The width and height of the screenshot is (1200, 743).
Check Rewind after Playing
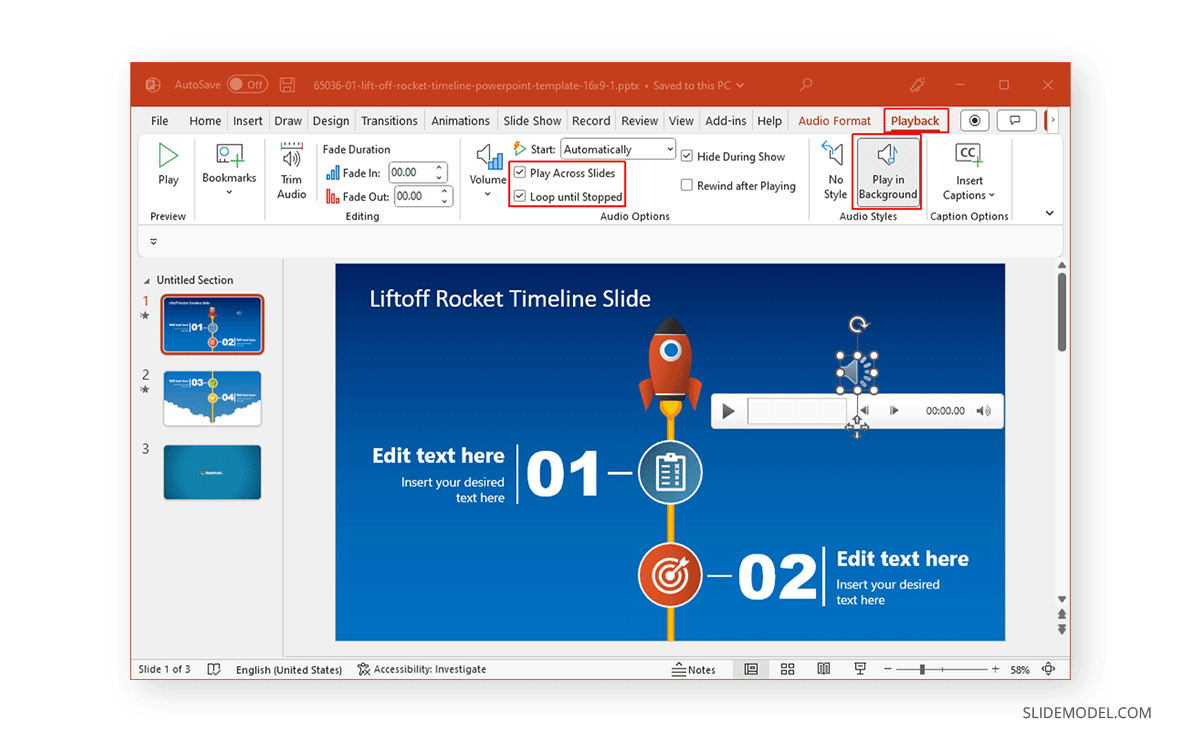[x=687, y=185]
